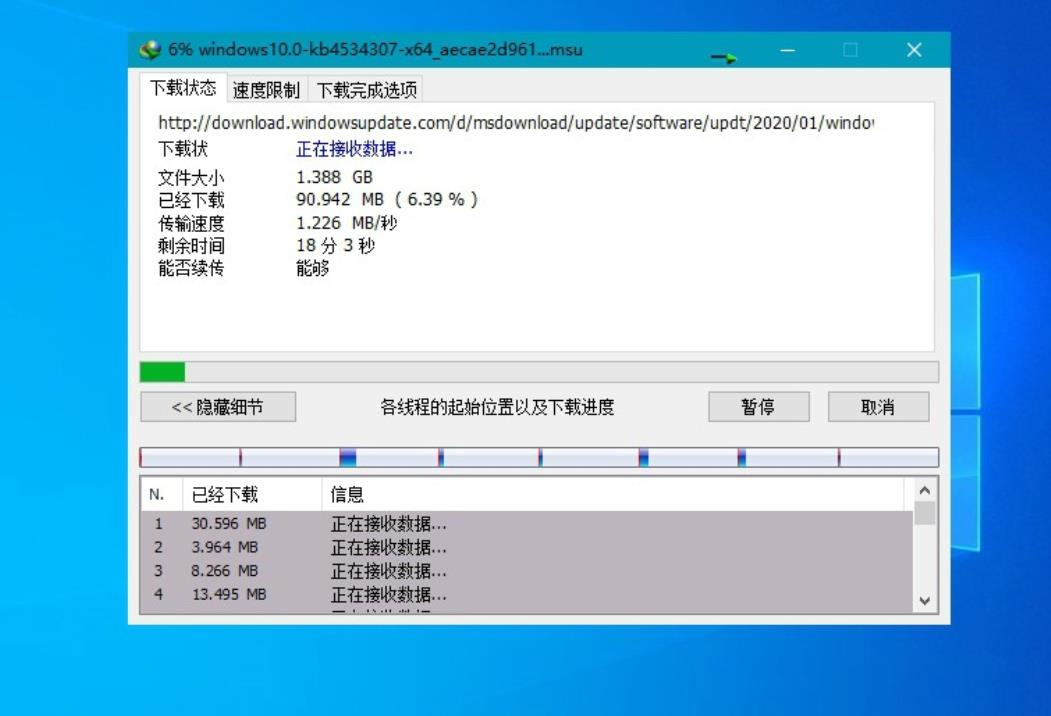The width and height of the screenshot is (1051, 716).
Task: Click the scroll up arrow in thread list
Action: [x=925, y=491]
